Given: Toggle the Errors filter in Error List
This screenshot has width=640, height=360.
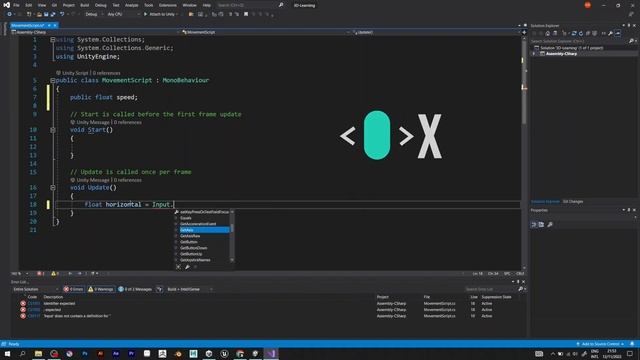Looking at the screenshot, I should [74, 289].
